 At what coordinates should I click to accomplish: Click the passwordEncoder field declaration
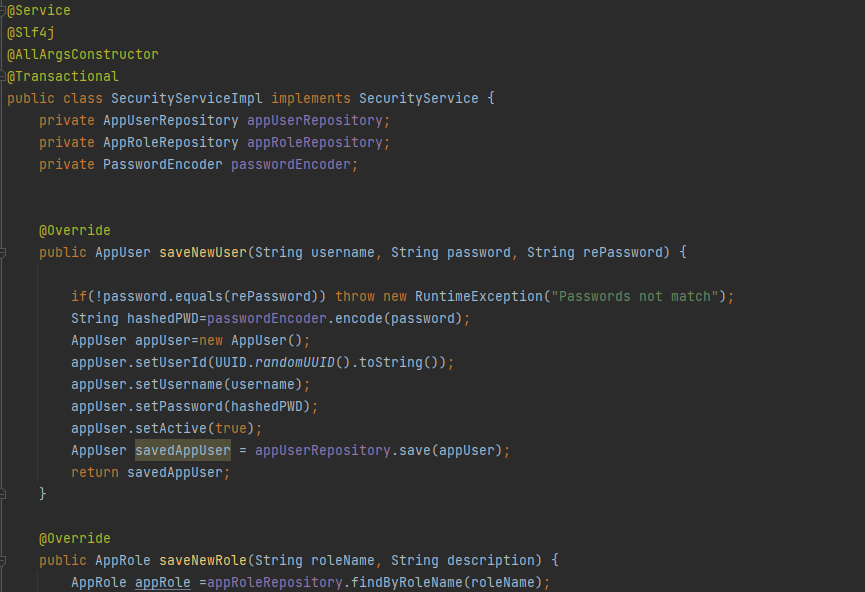pyautogui.click(x=290, y=164)
